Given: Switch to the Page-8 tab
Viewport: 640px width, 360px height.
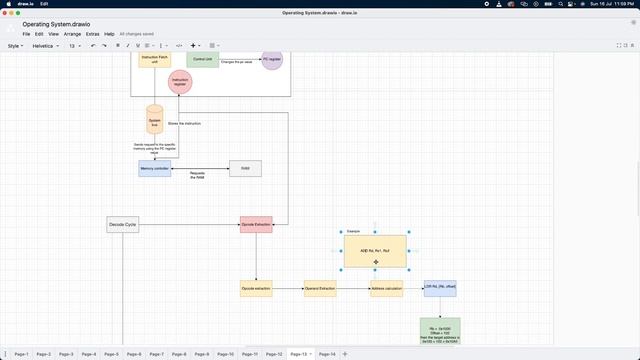Looking at the screenshot, I should [x=179, y=354].
